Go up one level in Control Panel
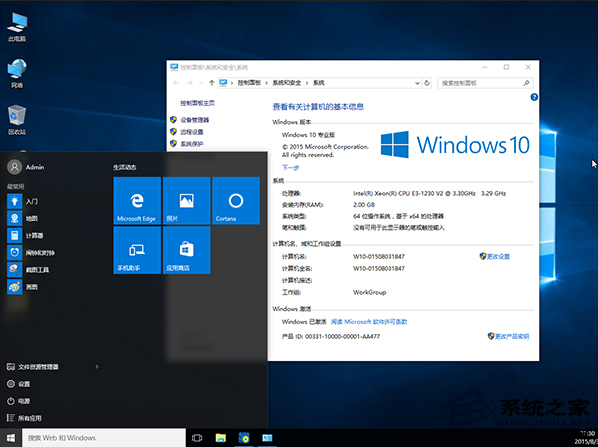Image resolution: width=598 pixels, height=447 pixels. click(x=211, y=83)
